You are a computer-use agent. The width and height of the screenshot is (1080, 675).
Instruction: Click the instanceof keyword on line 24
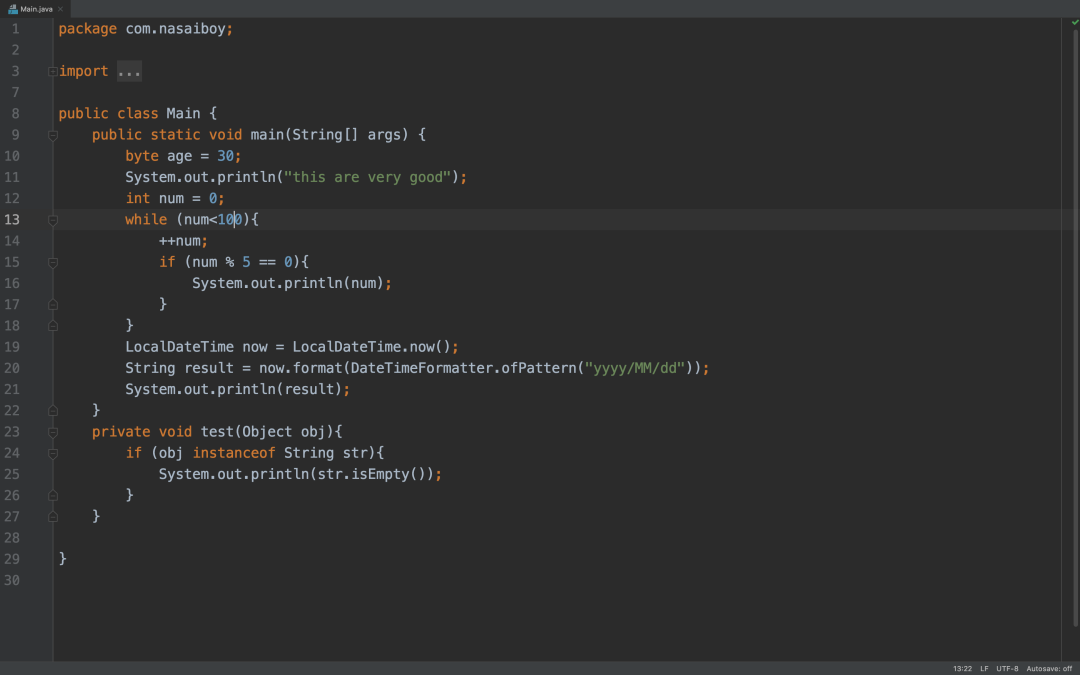[234, 452]
